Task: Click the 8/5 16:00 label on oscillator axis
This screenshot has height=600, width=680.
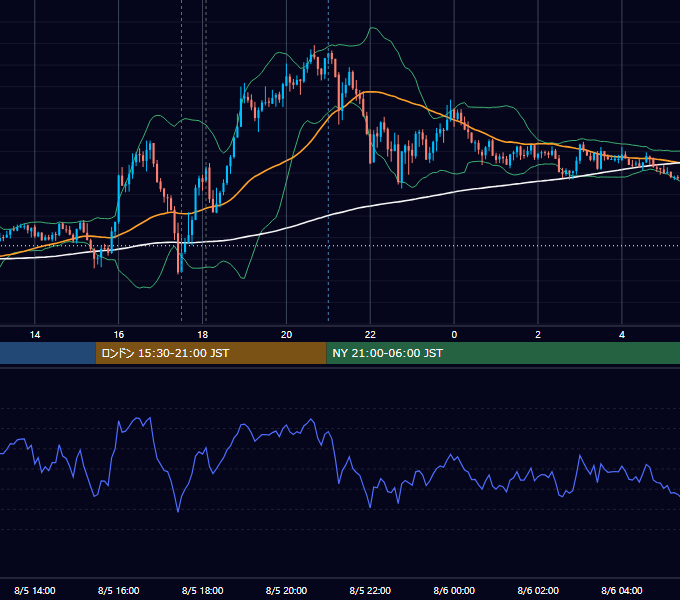Action: click(x=118, y=590)
